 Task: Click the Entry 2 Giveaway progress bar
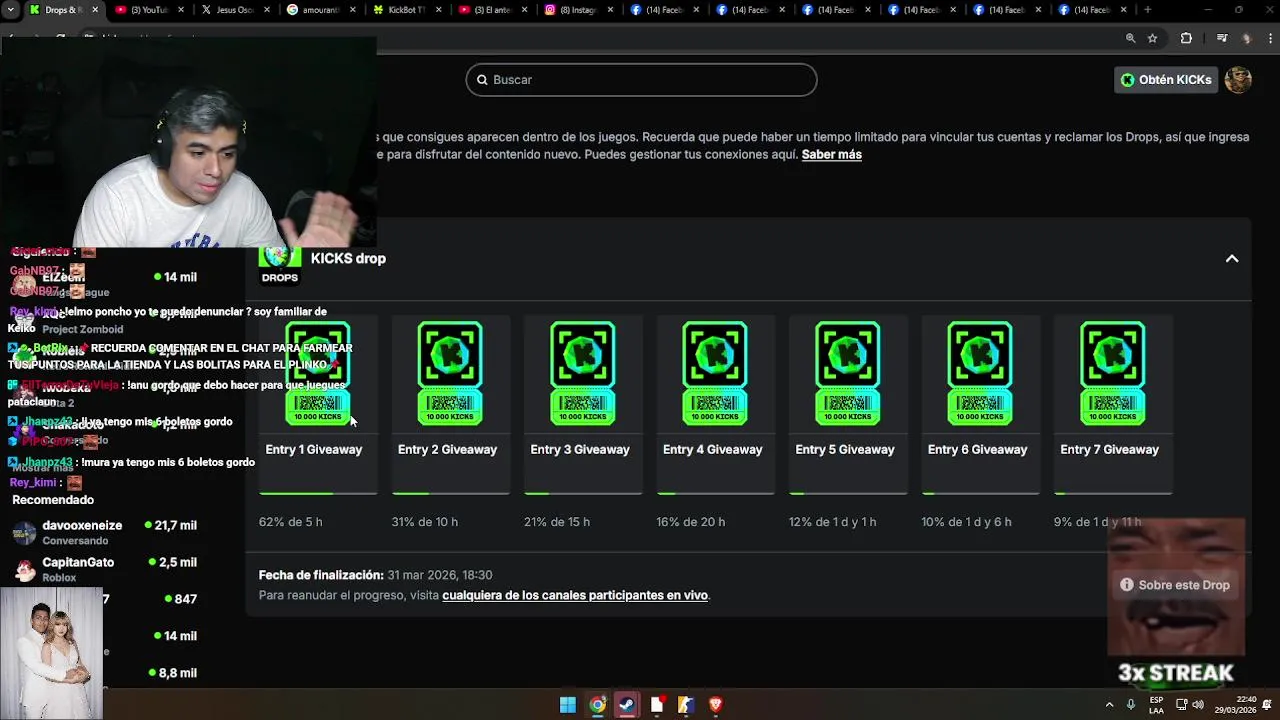coord(450,493)
